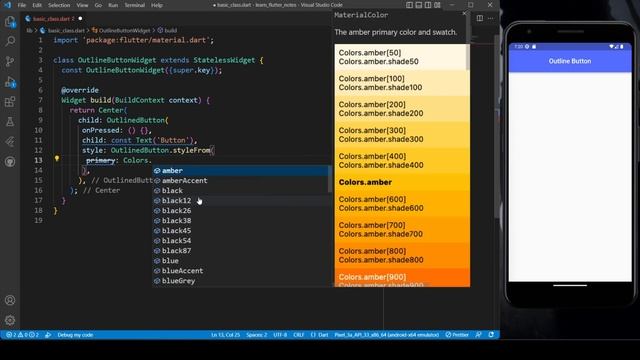
Task: Click errors and warnings count in status bar
Action: [x=22, y=335]
